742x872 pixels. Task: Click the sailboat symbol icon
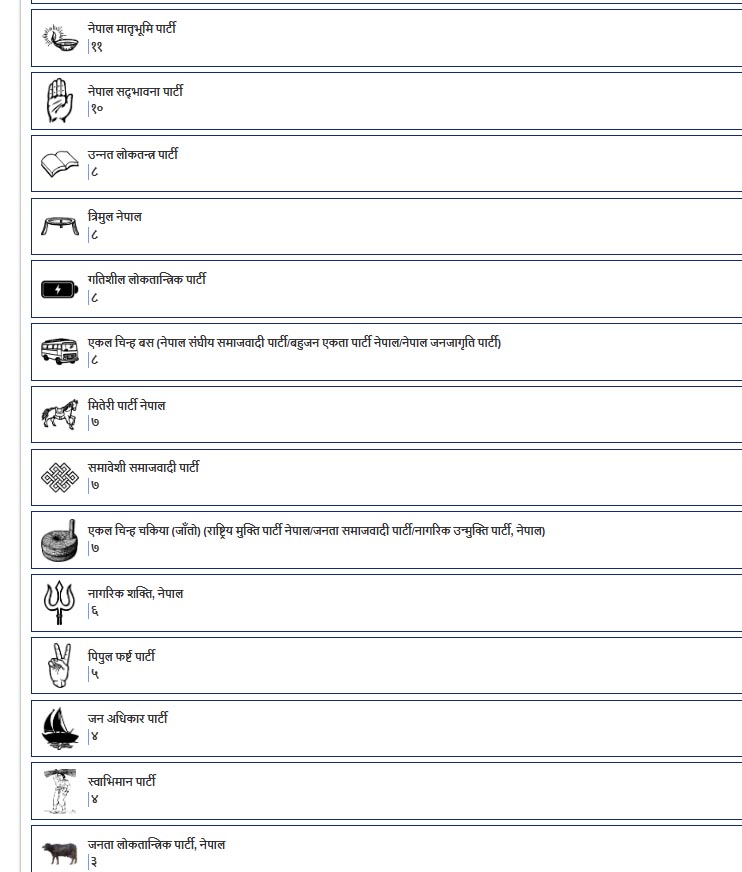point(59,727)
